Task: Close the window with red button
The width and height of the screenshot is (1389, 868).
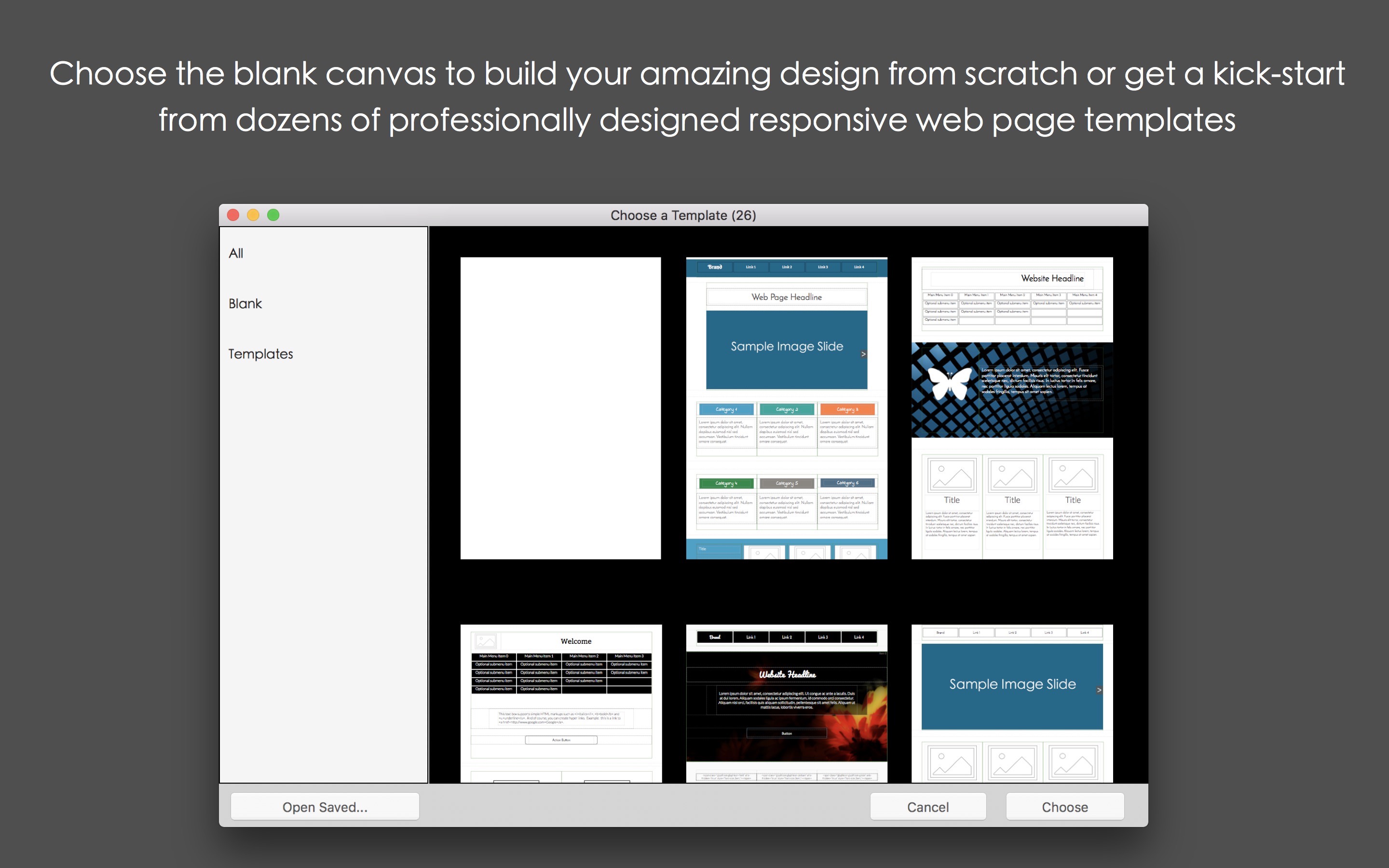Action: (x=233, y=215)
